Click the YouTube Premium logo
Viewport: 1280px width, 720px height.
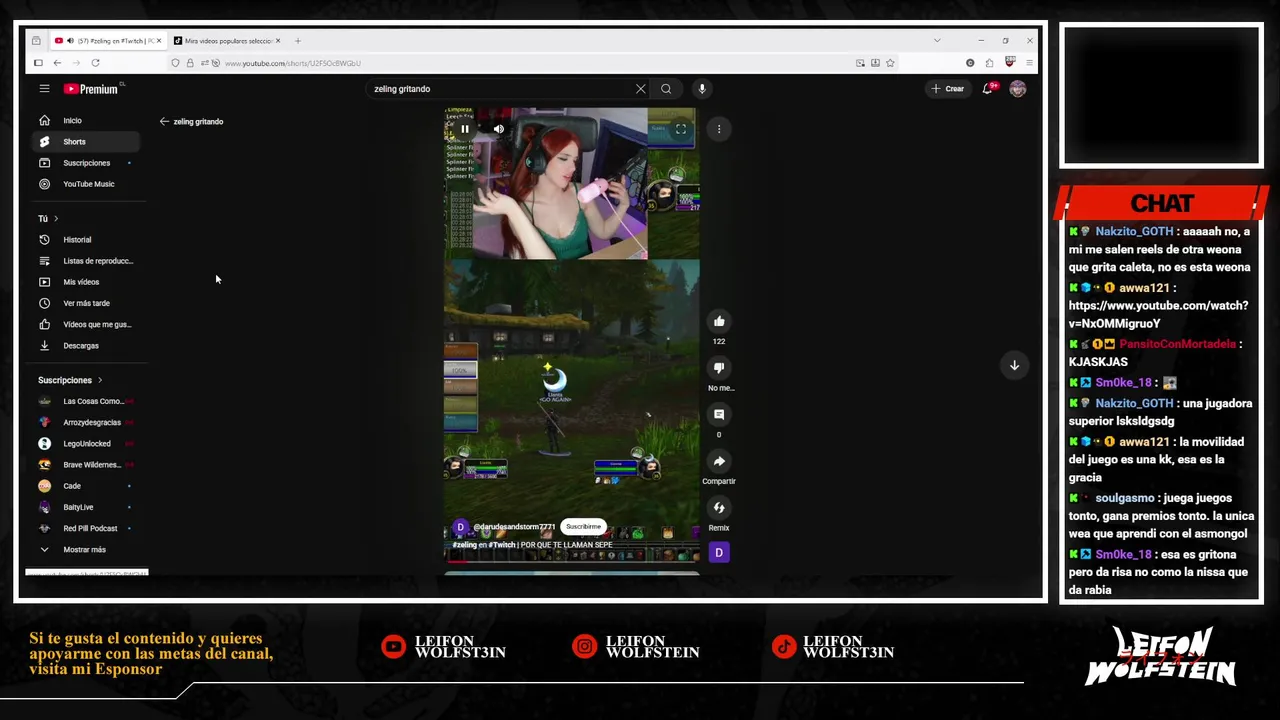91,89
